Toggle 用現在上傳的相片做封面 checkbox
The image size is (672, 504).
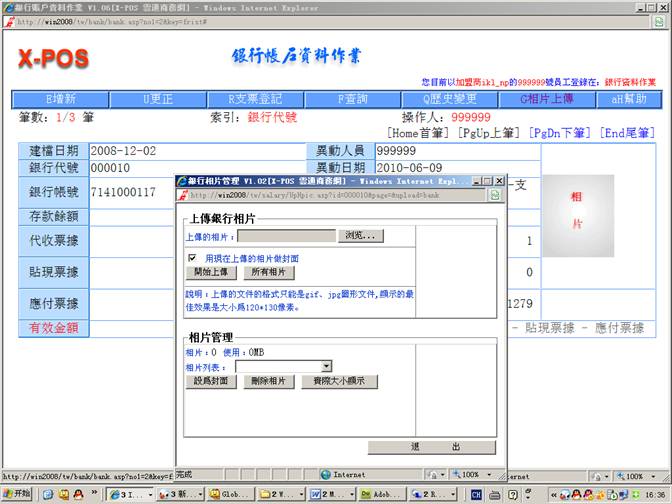click(x=192, y=258)
